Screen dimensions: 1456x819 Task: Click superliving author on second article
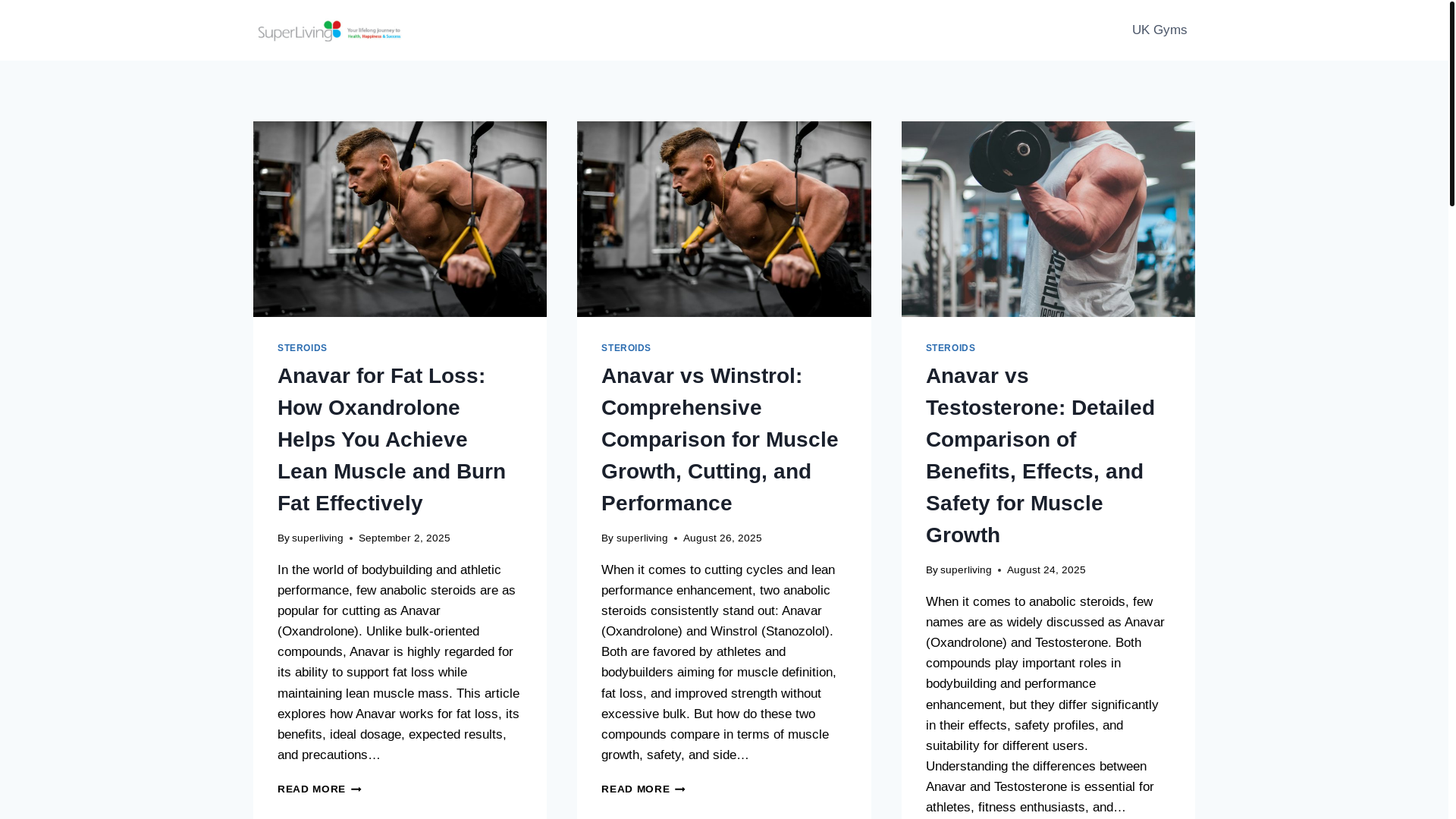[x=642, y=538]
